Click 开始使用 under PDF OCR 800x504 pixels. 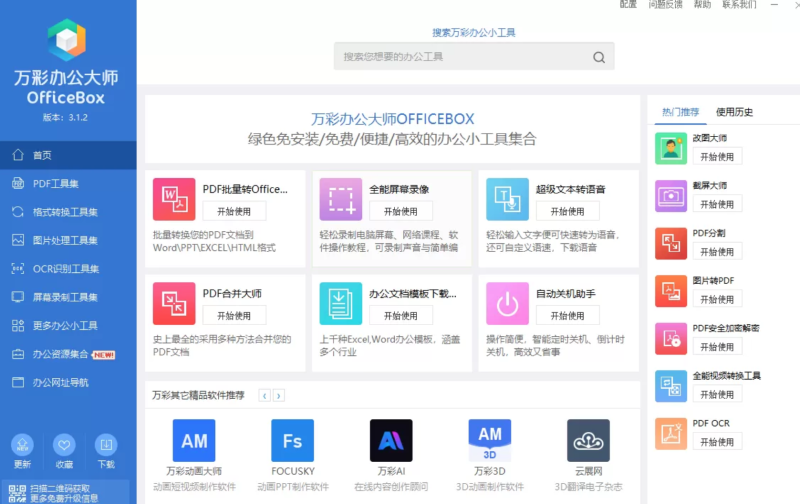pos(717,442)
